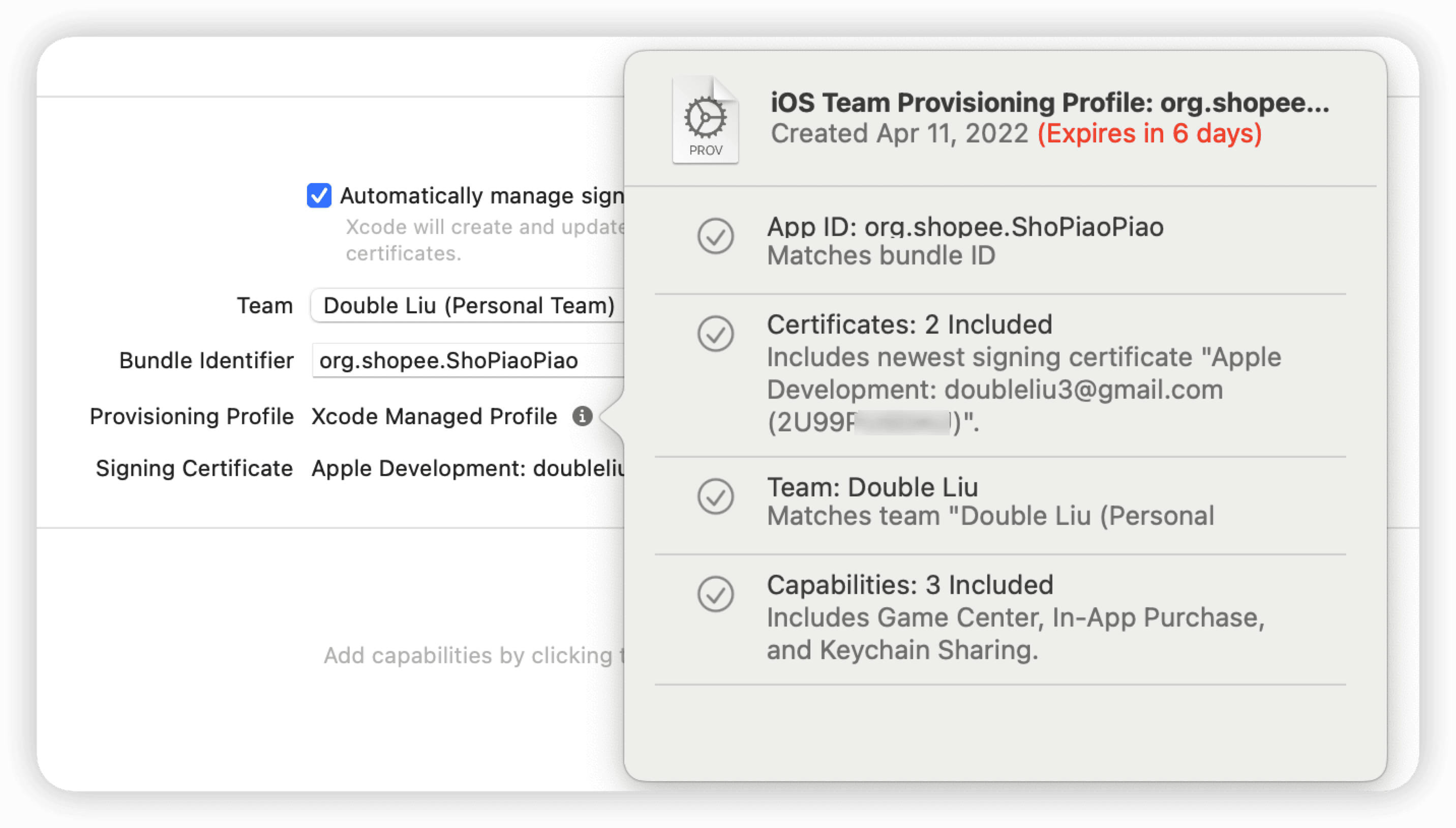The height and width of the screenshot is (828, 1456).
Task: Uncheck Automatically manage signing checkbox
Action: [x=319, y=196]
